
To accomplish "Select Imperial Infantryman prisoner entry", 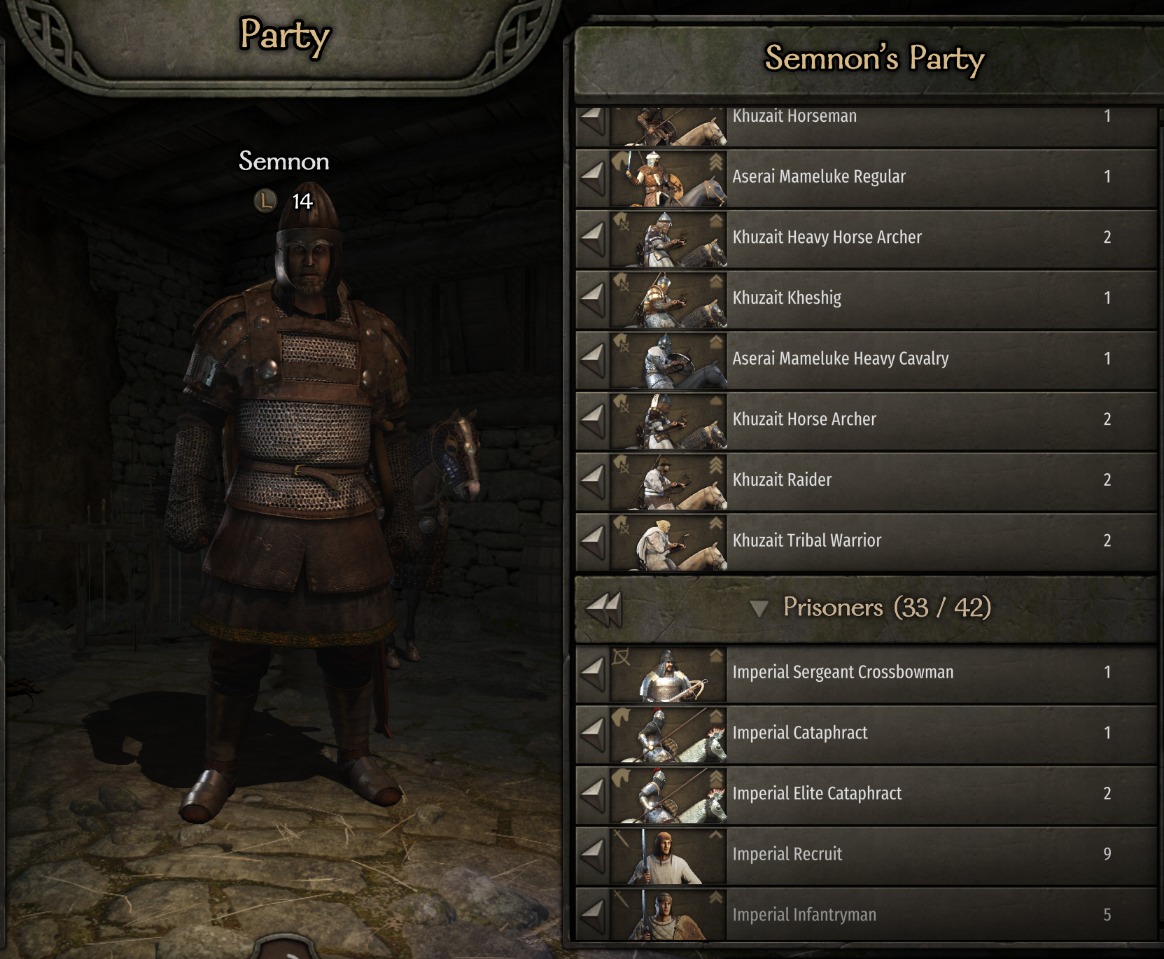I will coord(866,915).
